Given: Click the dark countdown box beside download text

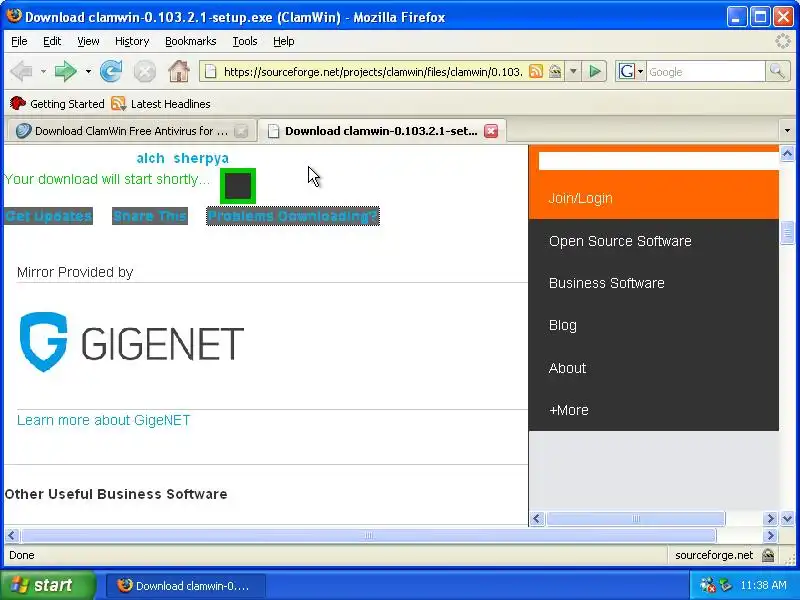Looking at the screenshot, I should pos(238,186).
